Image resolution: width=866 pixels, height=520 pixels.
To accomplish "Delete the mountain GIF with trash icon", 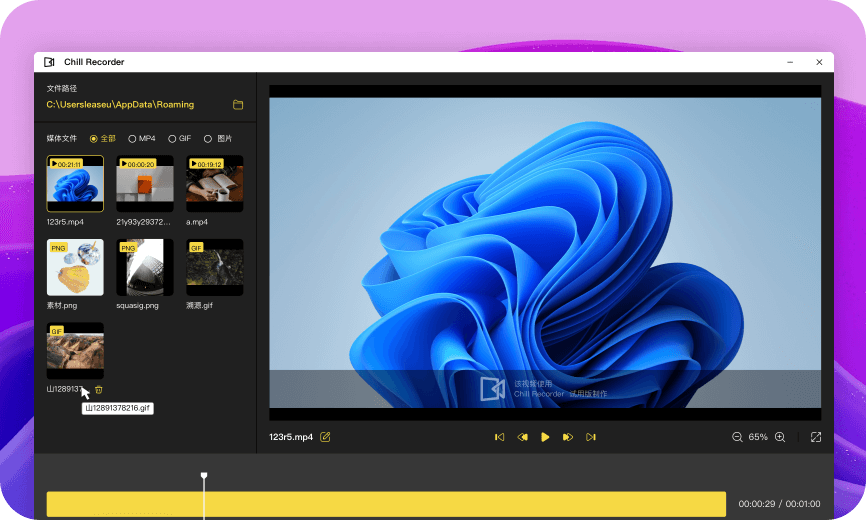I will tap(99, 389).
